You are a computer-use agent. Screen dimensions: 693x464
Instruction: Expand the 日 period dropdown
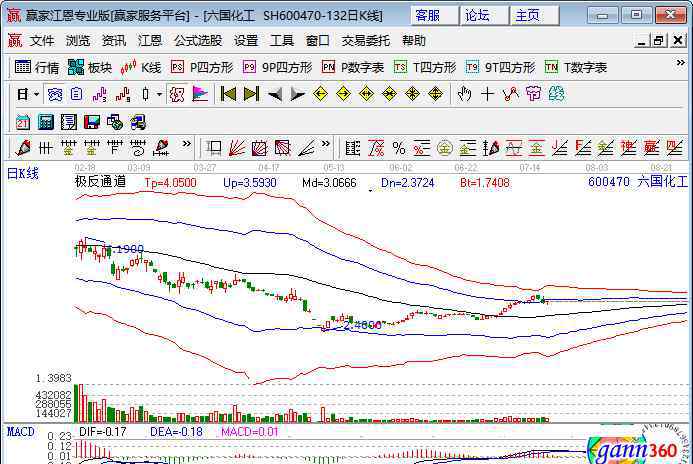tap(28, 94)
